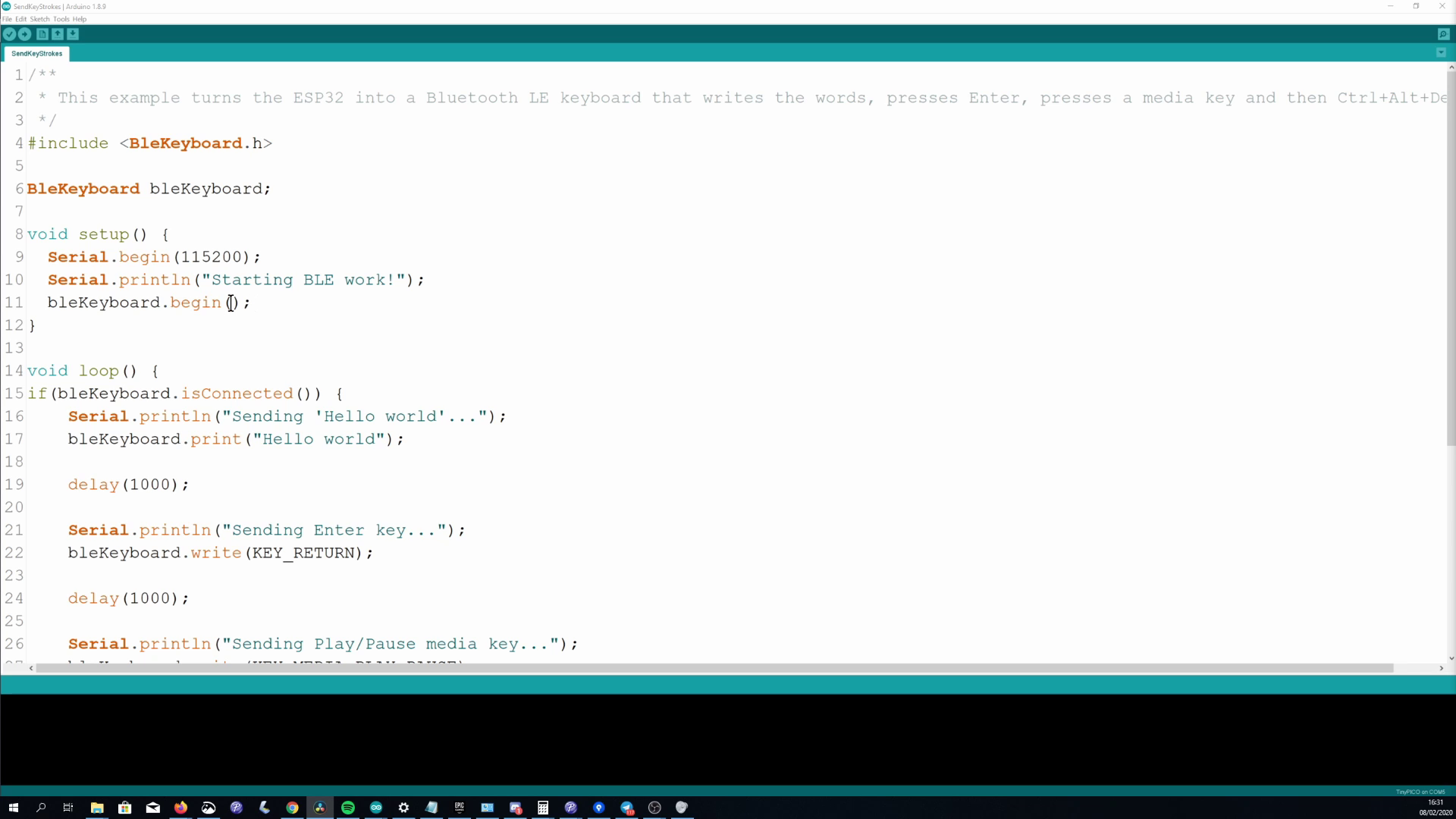Open Arduino from the Windows taskbar

(x=376, y=808)
